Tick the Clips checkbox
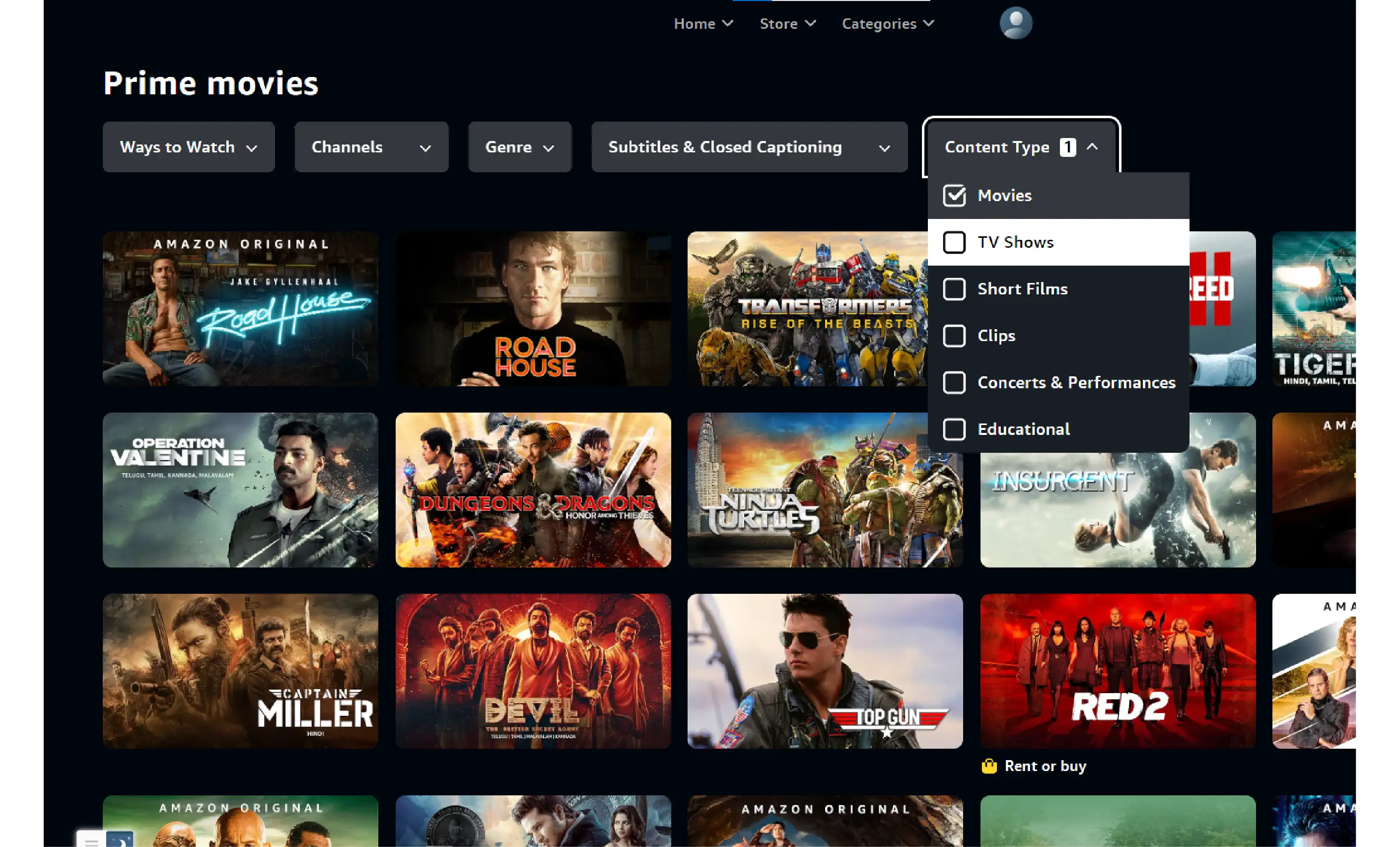The height and width of the screenshot is (847, 1400). [x=954, y=336]
